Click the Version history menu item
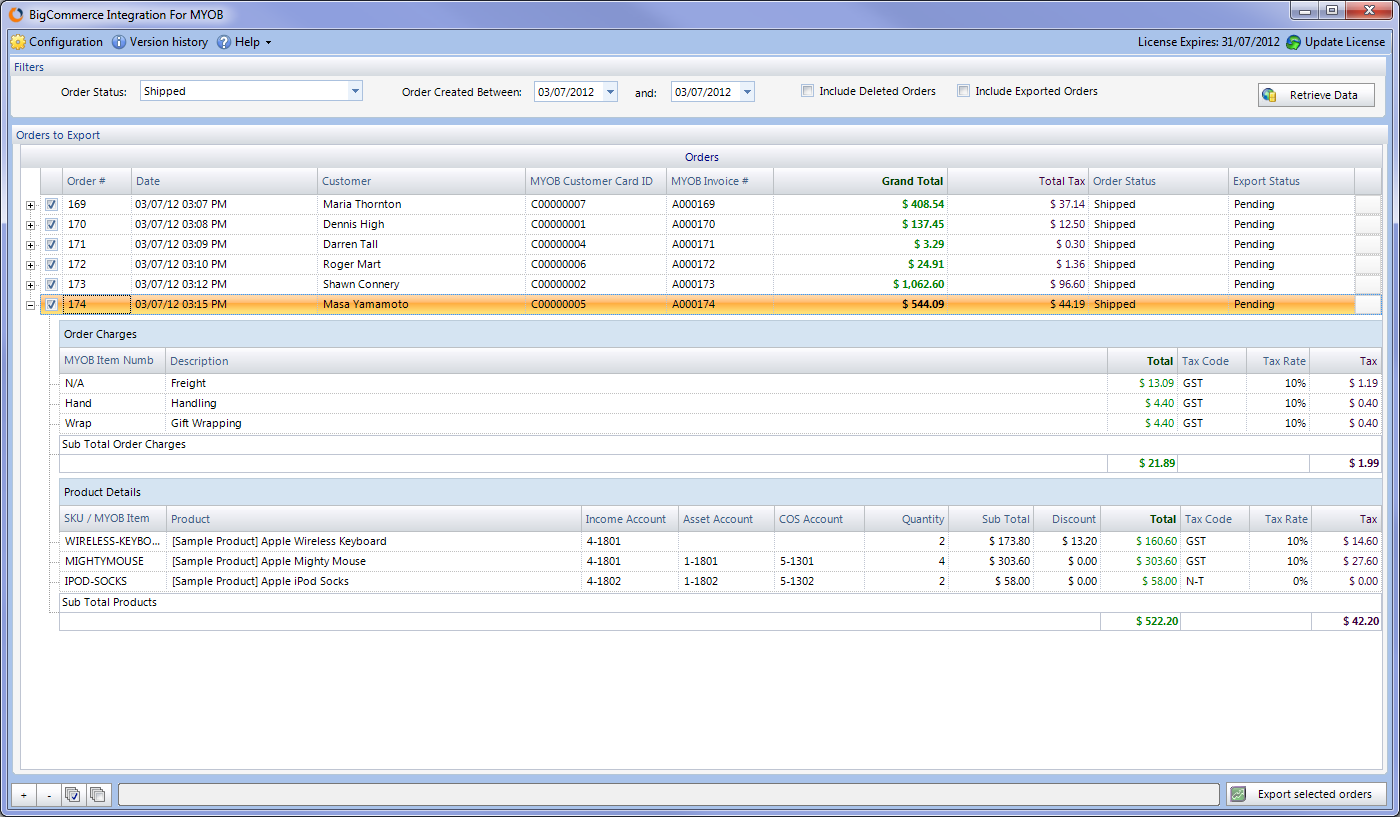Screen dimensions: 1400x817 click(169, 42)
